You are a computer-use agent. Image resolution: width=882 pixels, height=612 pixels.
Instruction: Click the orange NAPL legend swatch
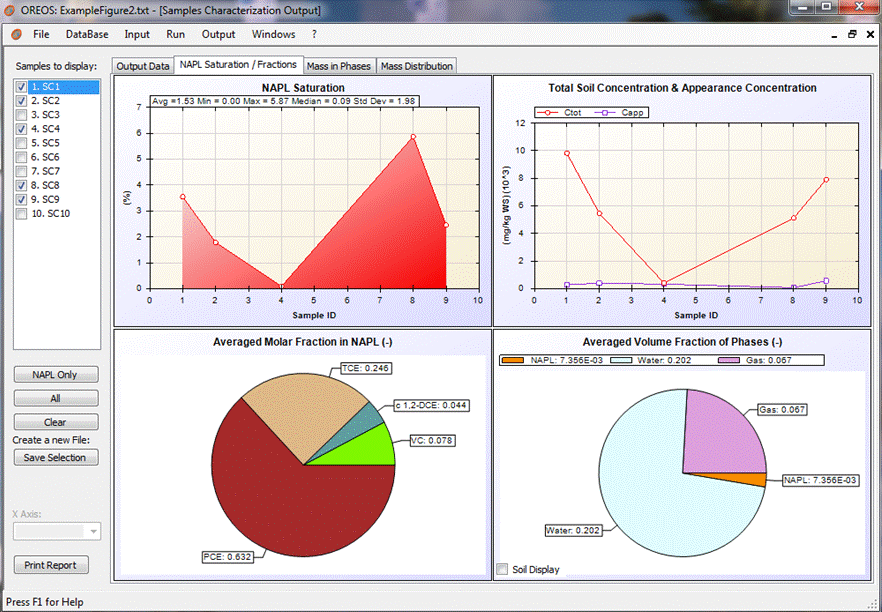513,360
